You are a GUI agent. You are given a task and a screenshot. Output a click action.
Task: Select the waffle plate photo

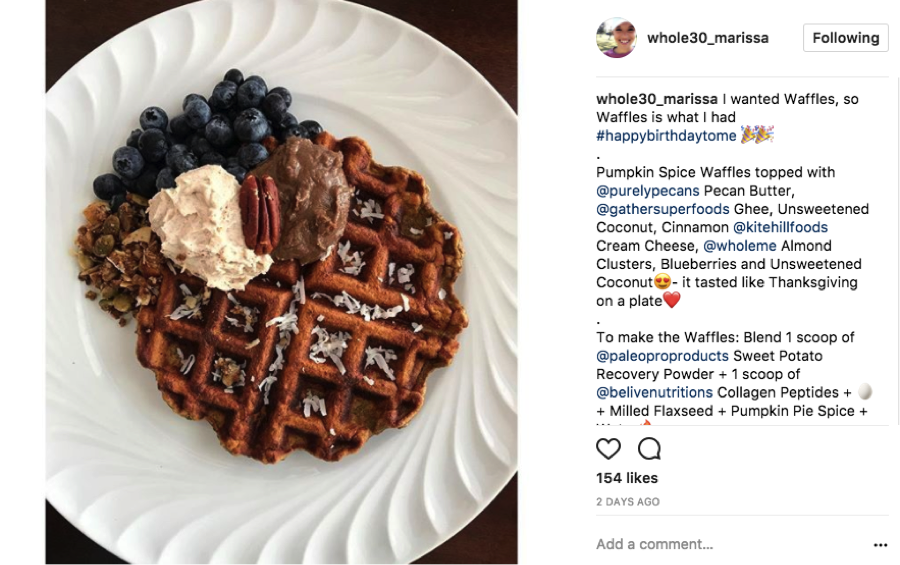click(282, 282)
